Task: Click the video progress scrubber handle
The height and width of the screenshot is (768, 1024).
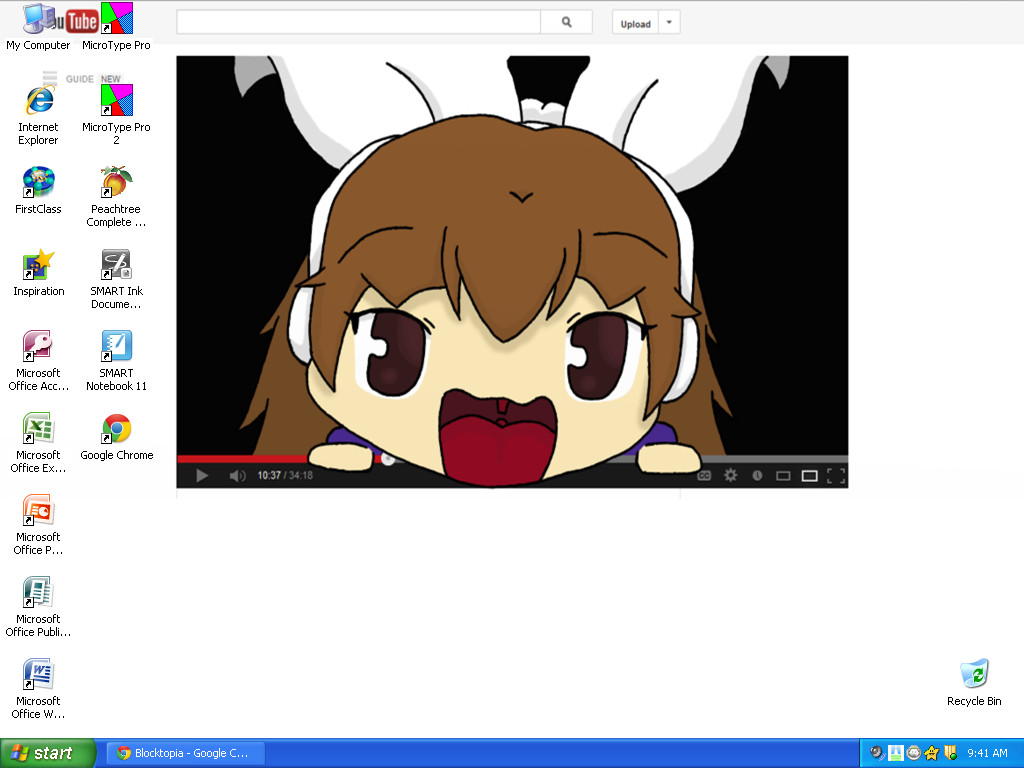Action: (x=388, y=458)
